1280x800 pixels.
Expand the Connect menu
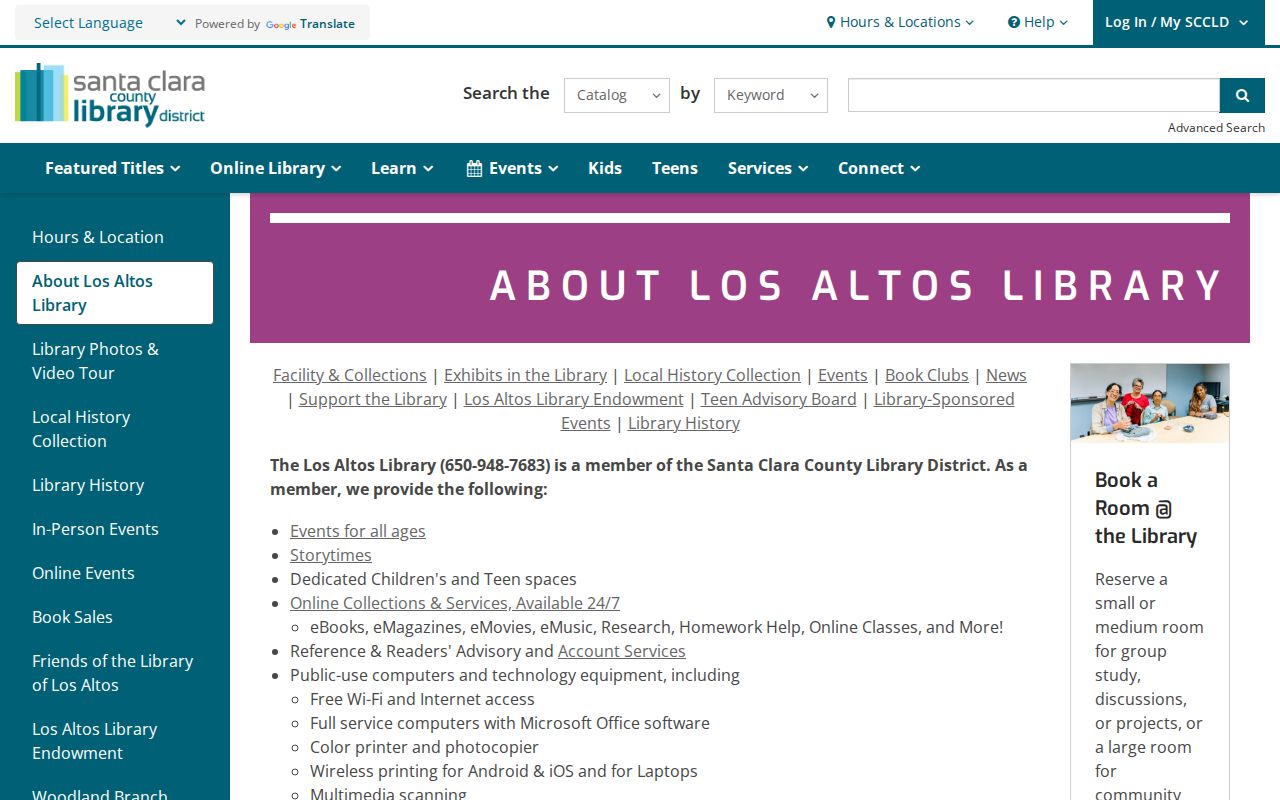tap(879, 168)
